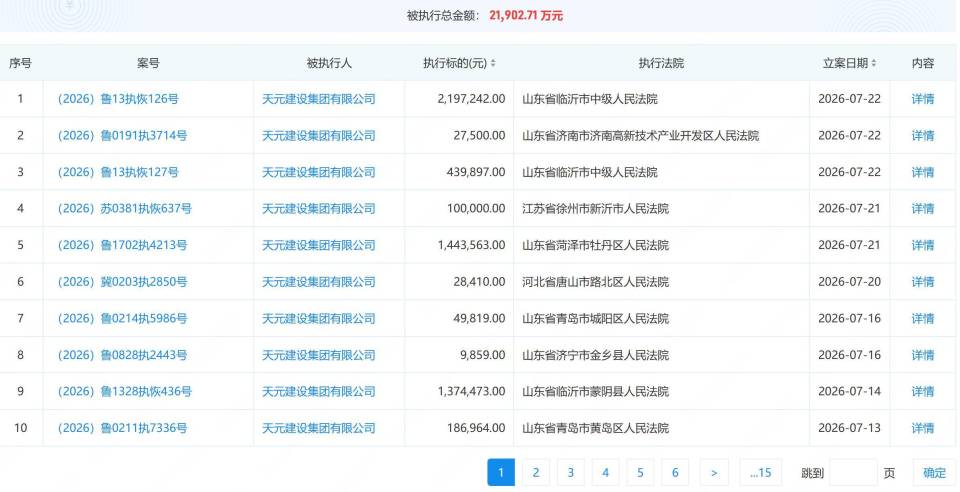Image resolution: width=960 pixels, height=492 pixels.
Task: Click 天元建设集团有限公司 in row 10
Action: tap(318, 428)
